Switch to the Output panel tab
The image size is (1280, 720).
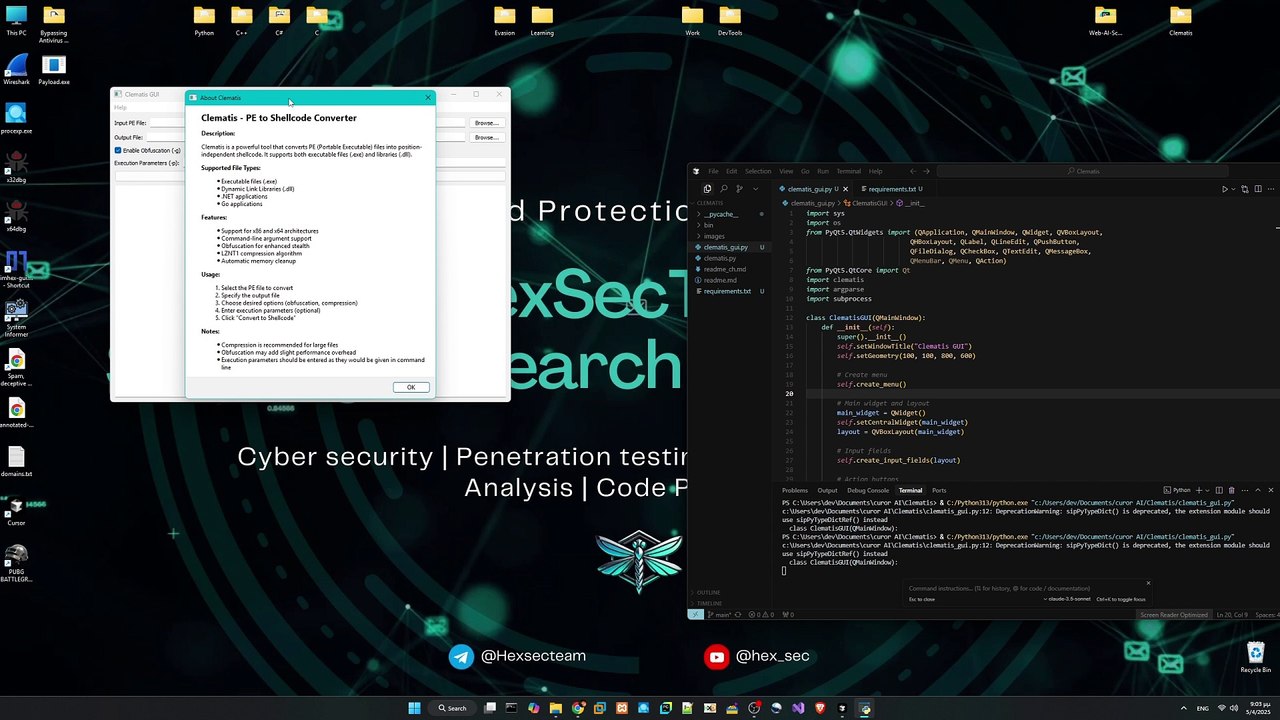click(x=827, y=490)
